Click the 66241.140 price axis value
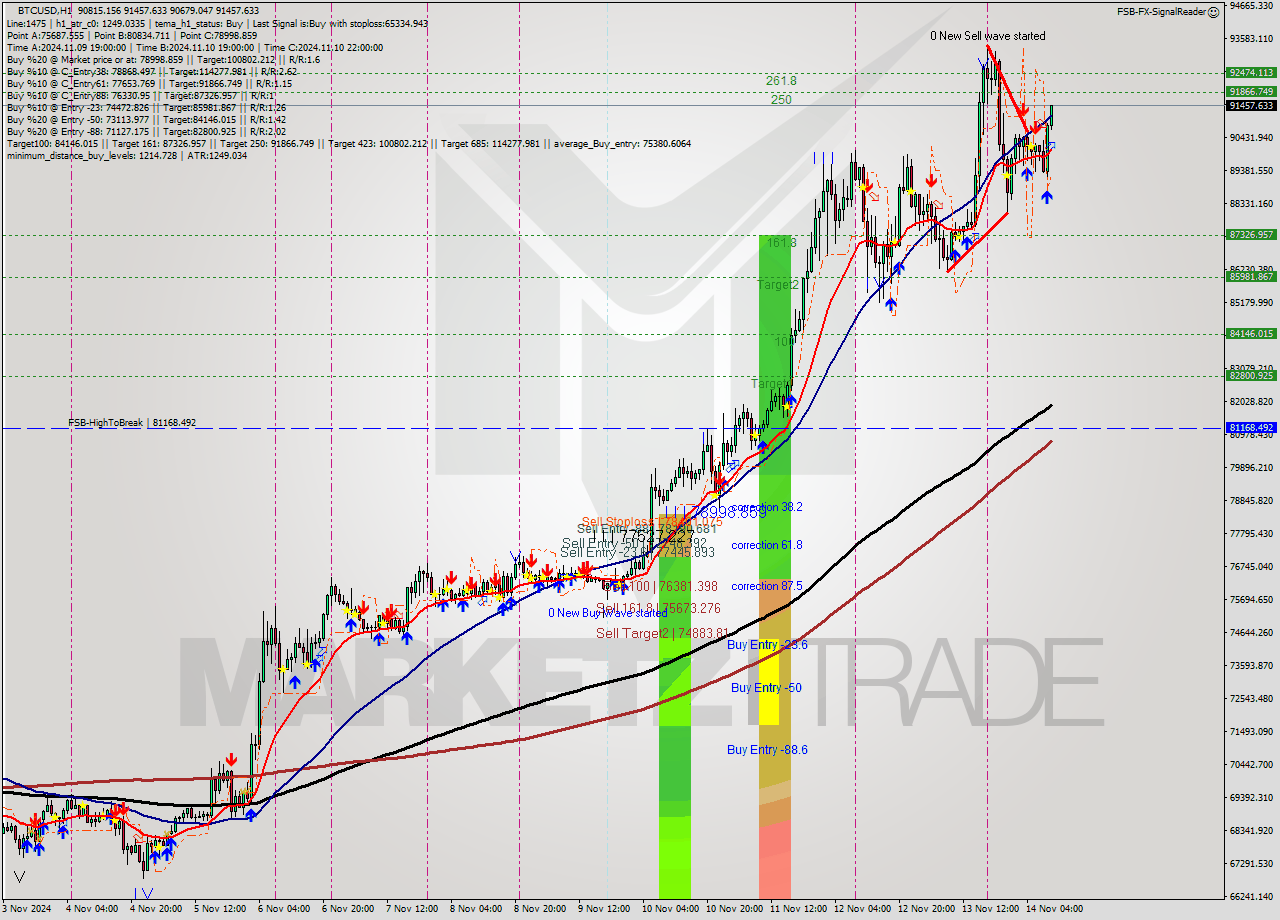Image resolution: width=1280 pixels, height=920 pixels. 1251,896
